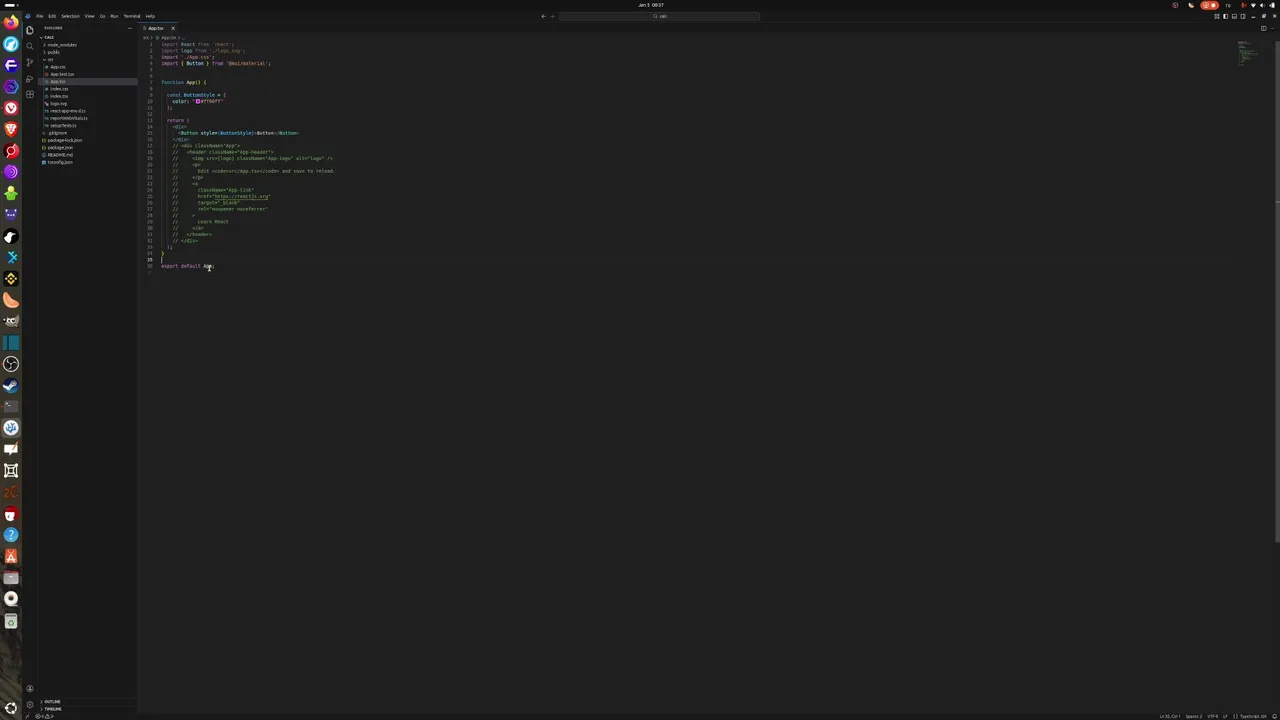Image resolution: width=1280 pixels, height=720 pixels.
Task: Open the Run menu
Action: [x=113, y=16]
